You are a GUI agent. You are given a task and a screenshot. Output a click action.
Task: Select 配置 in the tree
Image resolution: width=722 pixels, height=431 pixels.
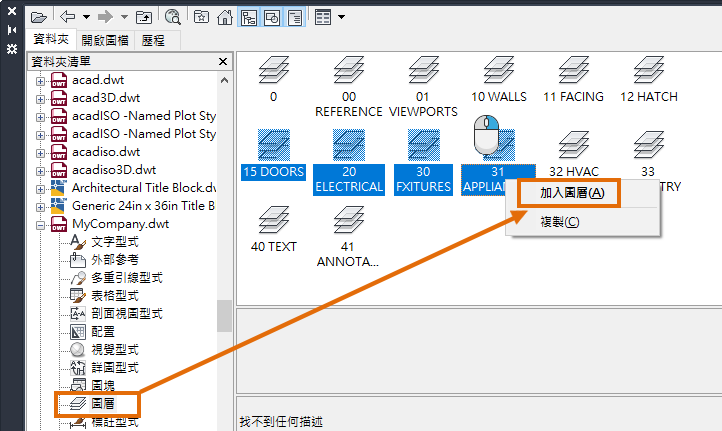[103, 332]
